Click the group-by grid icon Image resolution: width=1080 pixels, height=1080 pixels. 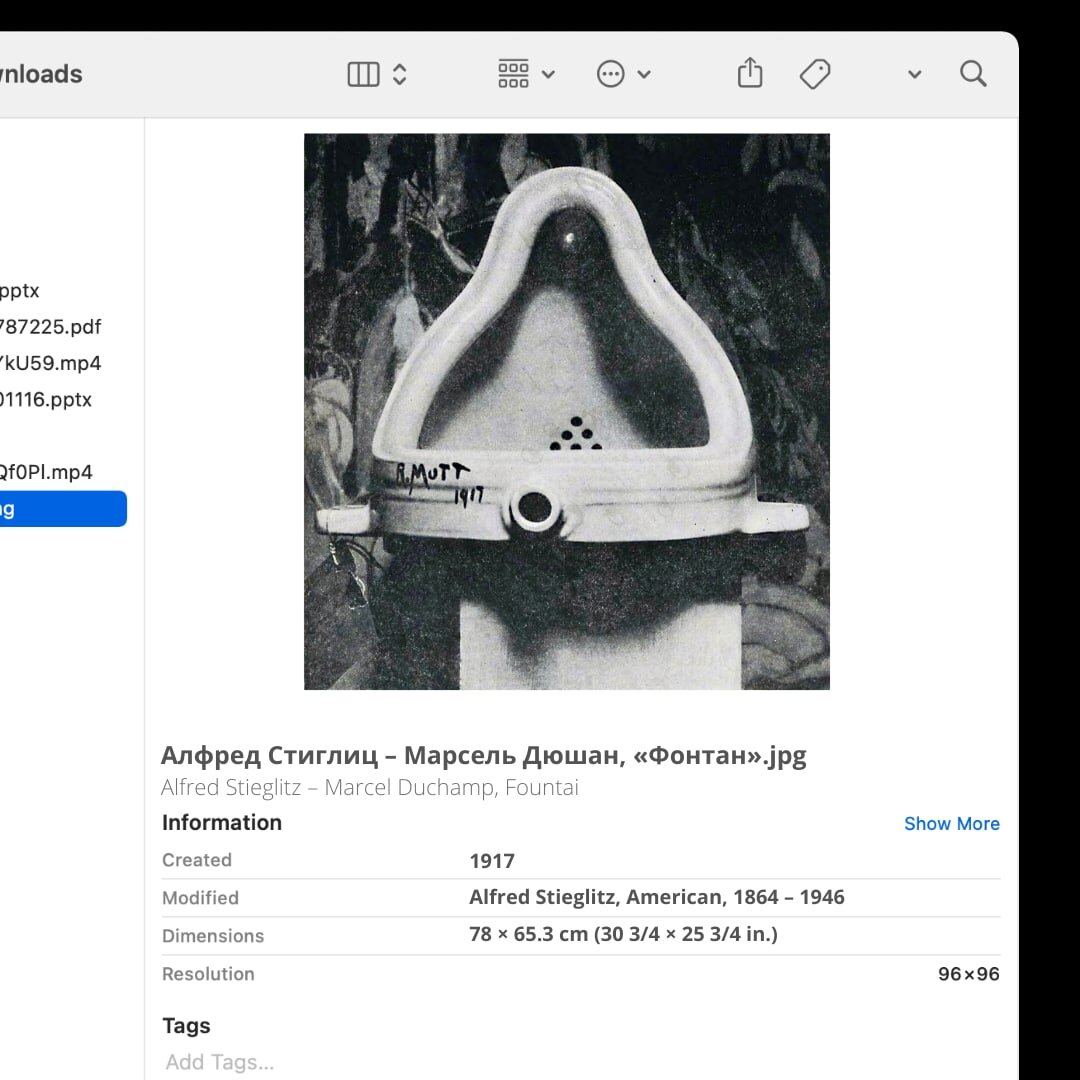pyautogui.click(x=513, y=74)
